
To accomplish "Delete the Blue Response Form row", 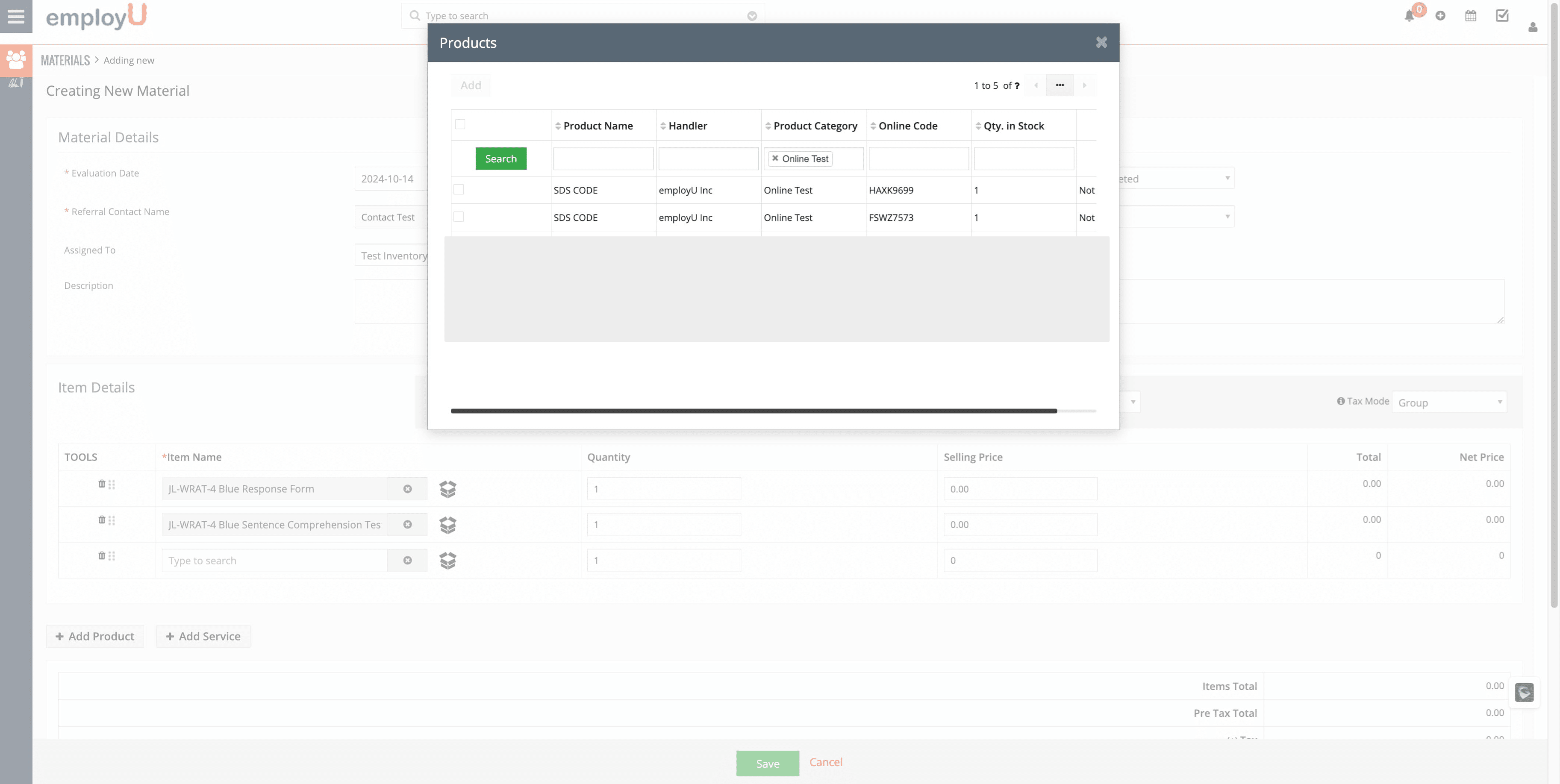I will coord(101,484).
